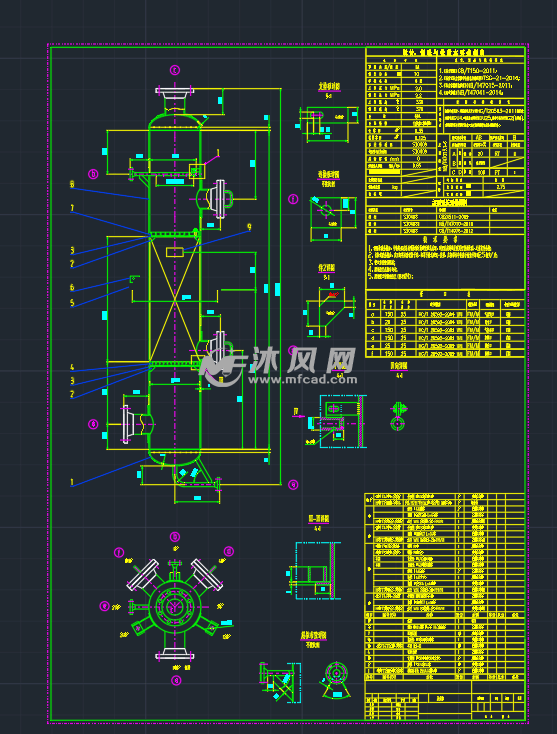This screenshot has width=557, height=734.
Task: Click part callout number 6 left of the vessel
Action: [x=72, y=287]
